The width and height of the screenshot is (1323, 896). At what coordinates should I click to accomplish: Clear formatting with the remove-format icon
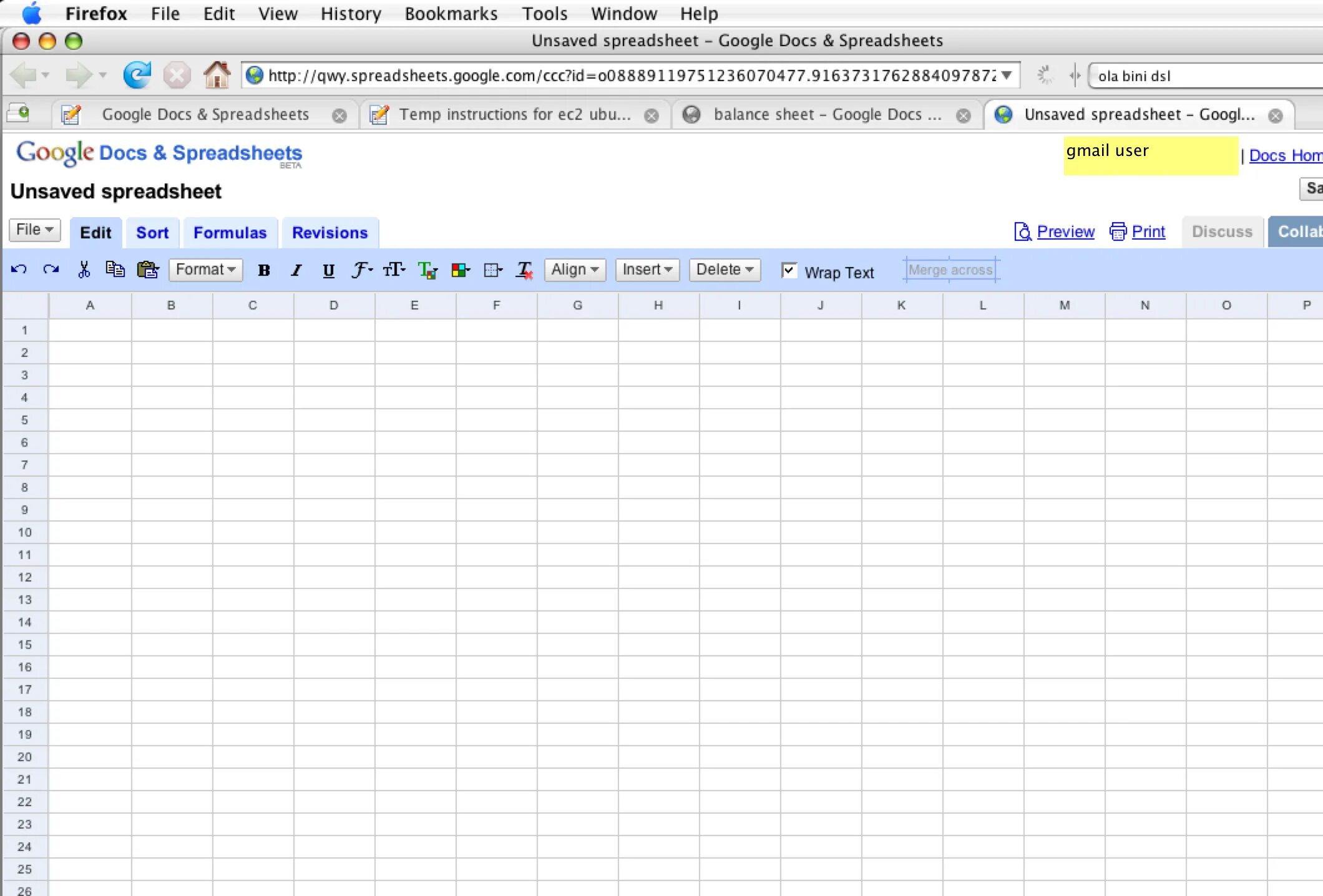[524, 270]
